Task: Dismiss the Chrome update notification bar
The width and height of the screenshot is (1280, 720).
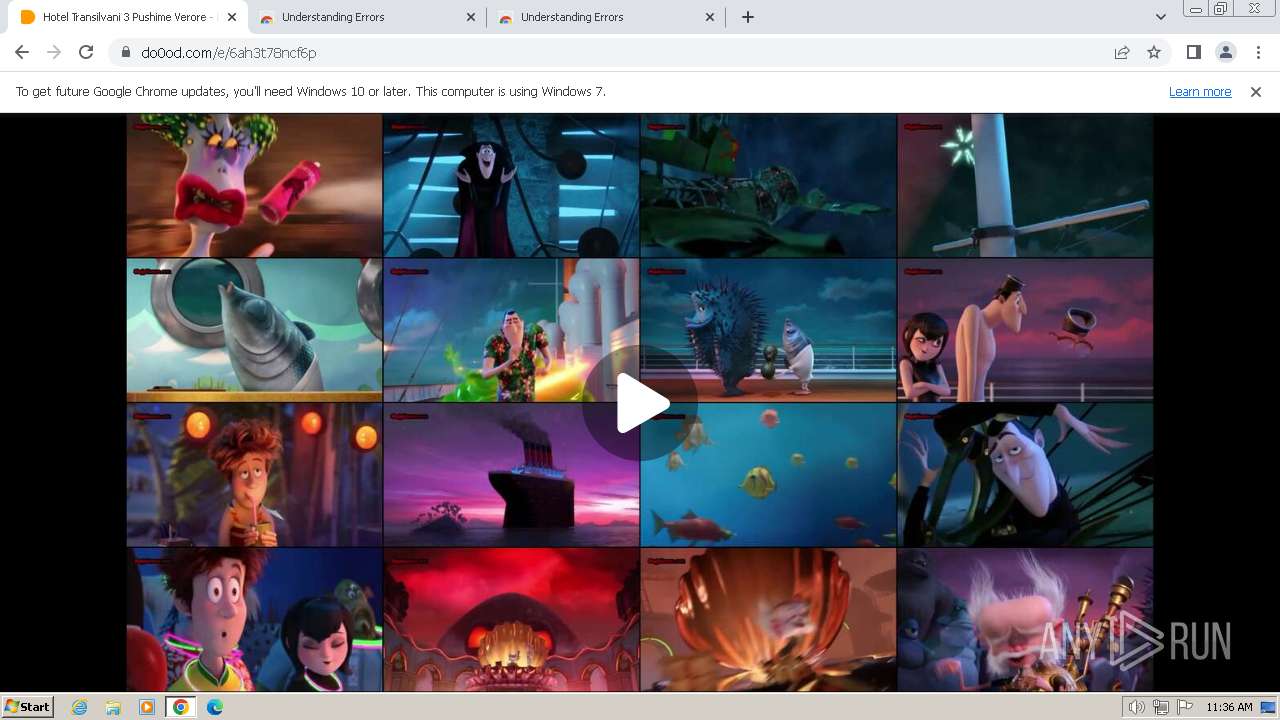Action: (1256, 91)
